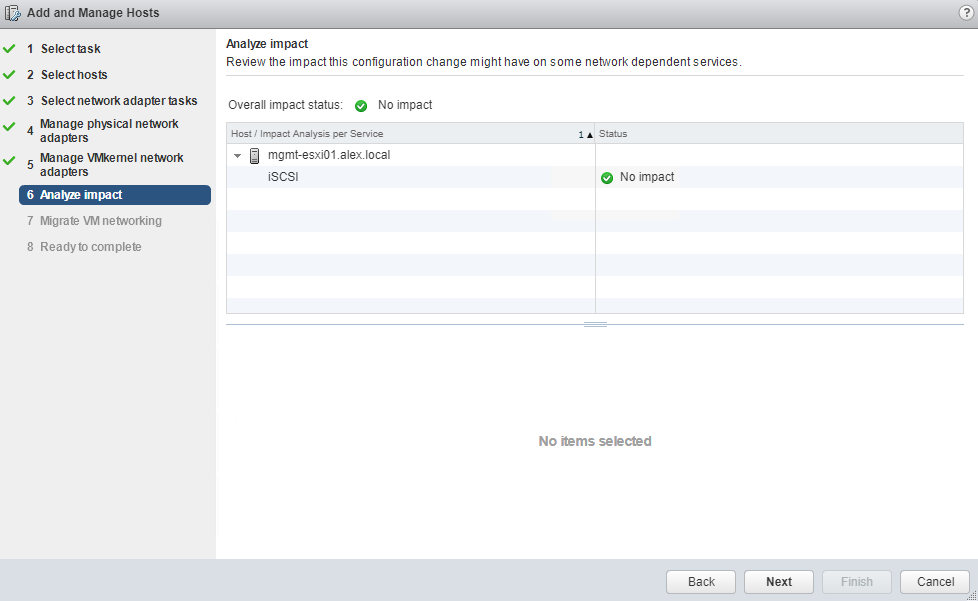Click the Add and Manage Hosts title icon
This screenshot has height=601, width=978.
pos(13,13)
